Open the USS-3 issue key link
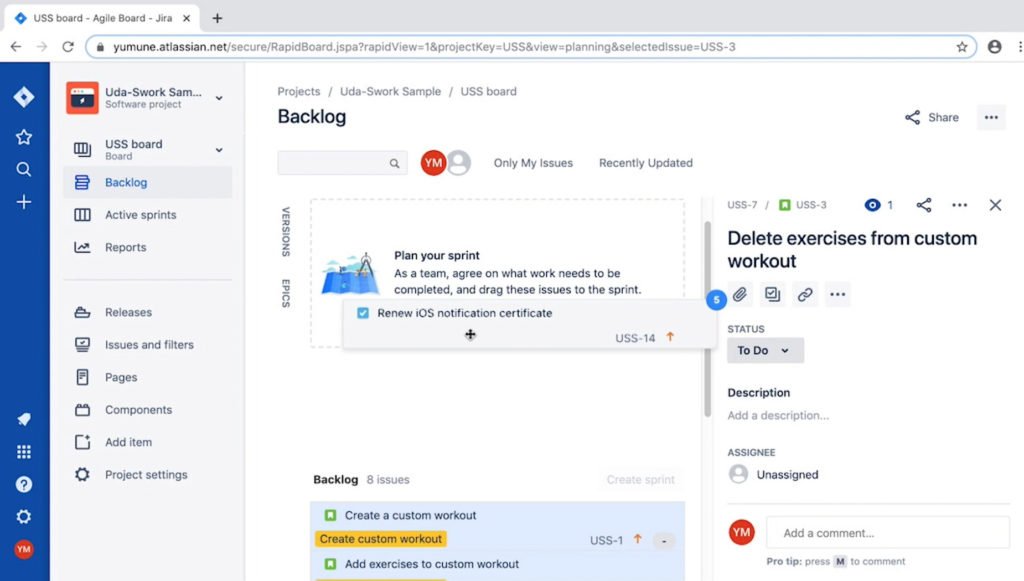 click(x=811, y=205)
